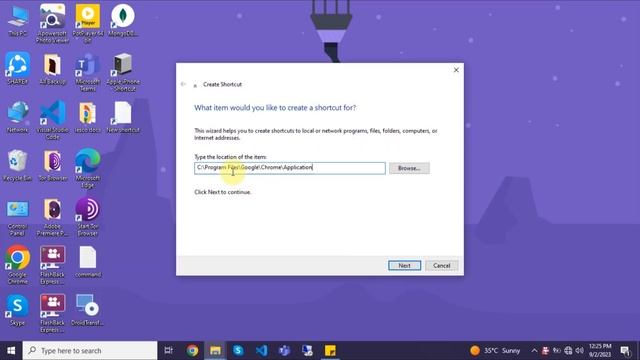Select the New shortcut desktop icon
The height and width of the screenshot is (360, 640).
tap(123, 117)
